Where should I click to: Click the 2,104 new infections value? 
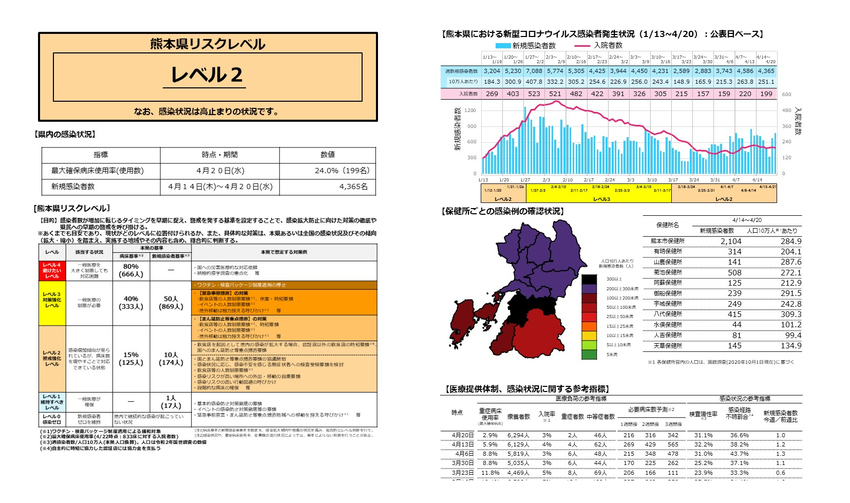731,241
